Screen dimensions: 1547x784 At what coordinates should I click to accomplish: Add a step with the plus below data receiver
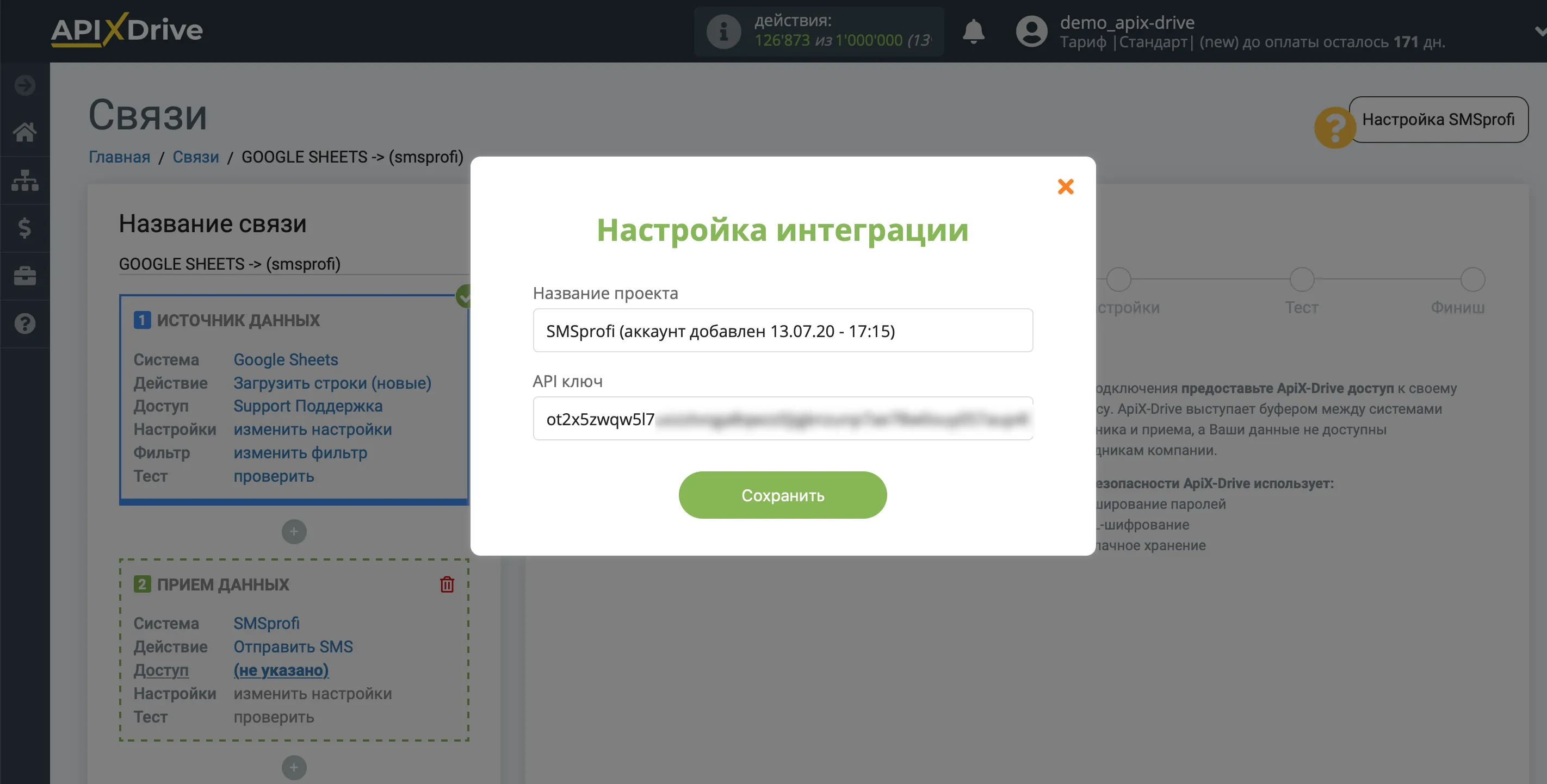point(294,768)
